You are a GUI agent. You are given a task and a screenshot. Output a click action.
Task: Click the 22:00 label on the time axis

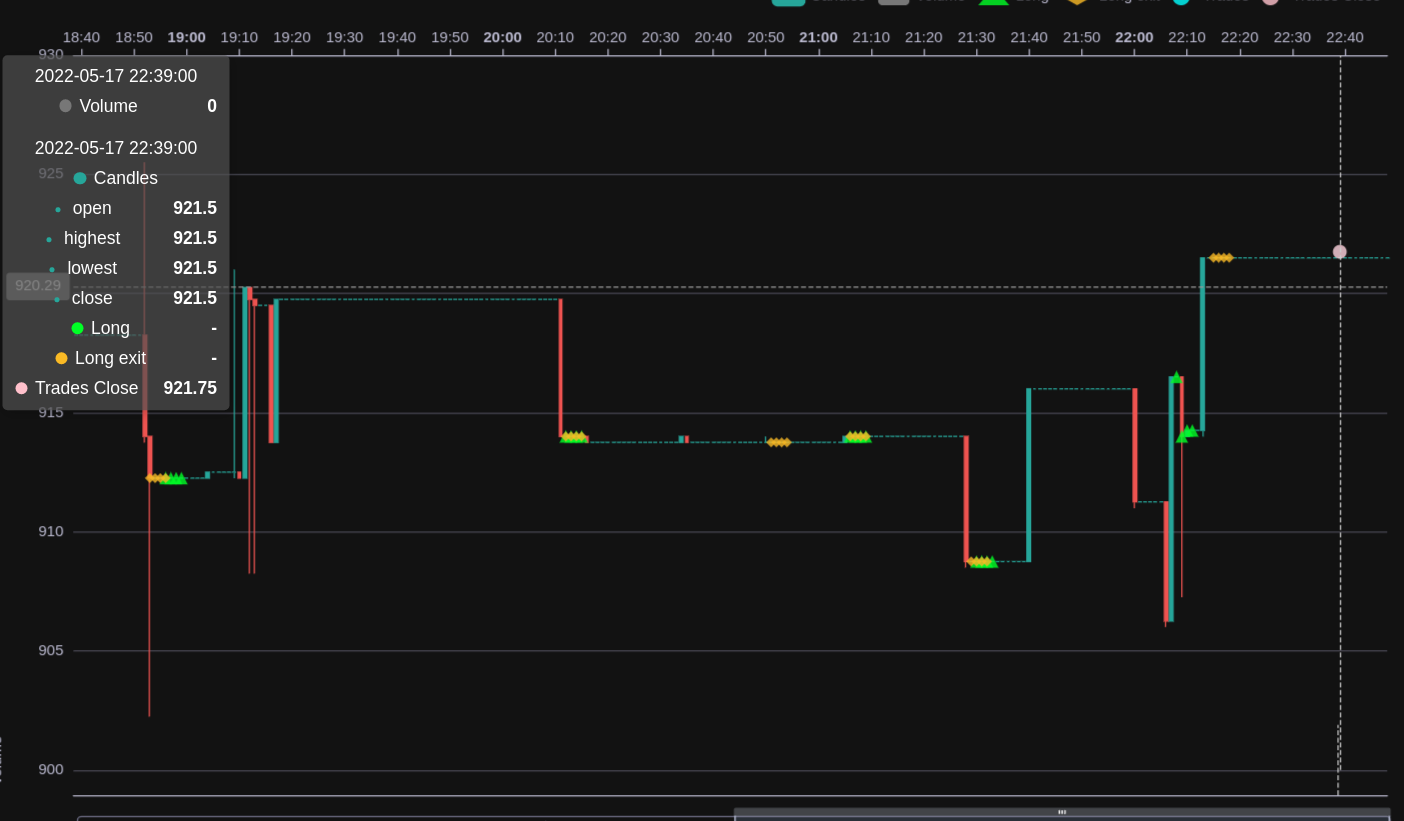[x=1133, y=37]
